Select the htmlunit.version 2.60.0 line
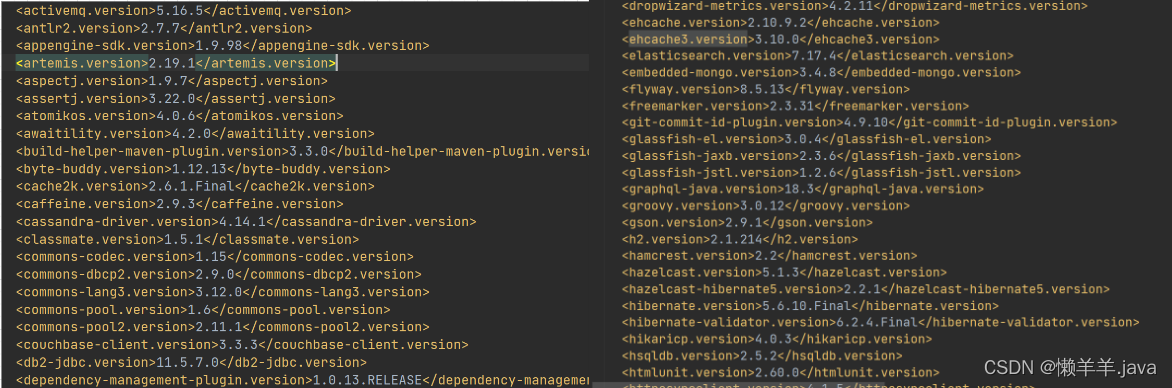Viewport: 1172px width, 388px height. point(780,372)
